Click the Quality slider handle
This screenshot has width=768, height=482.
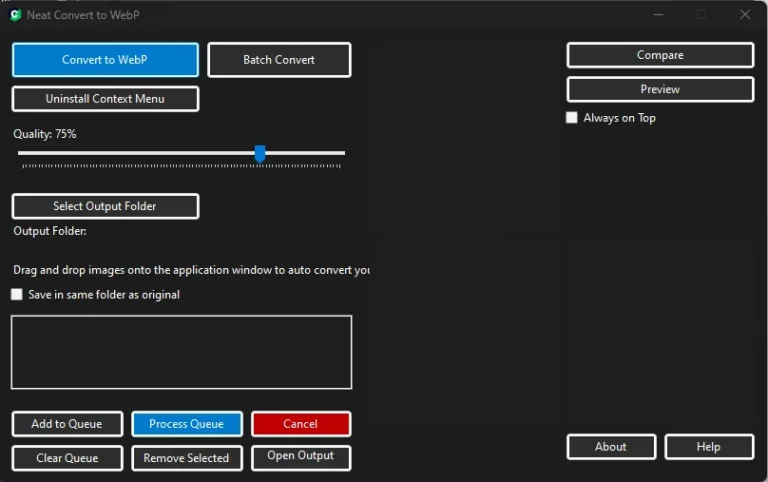coord(260,153)
